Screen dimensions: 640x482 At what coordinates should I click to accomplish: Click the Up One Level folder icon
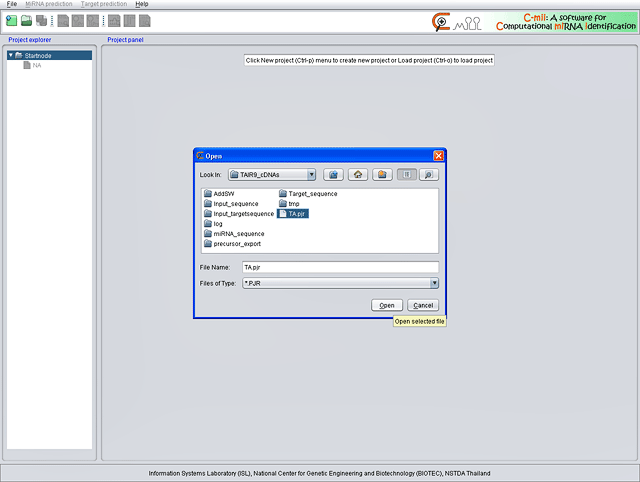[x=335, y=174]
